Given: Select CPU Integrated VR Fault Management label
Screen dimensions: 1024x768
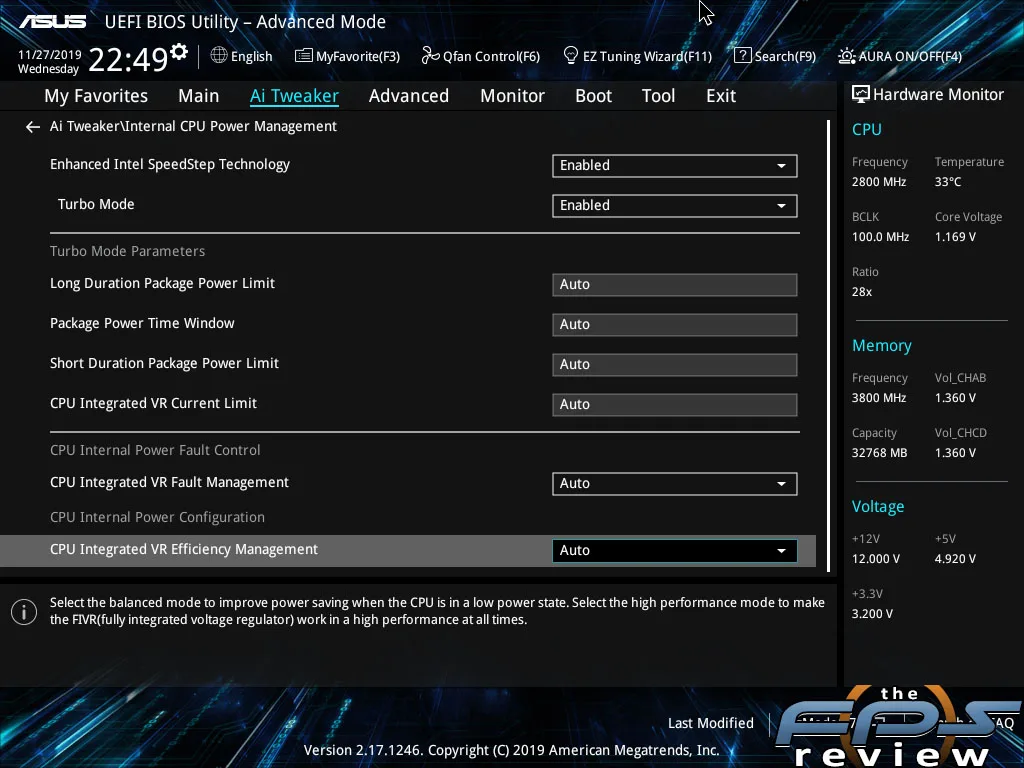Looking at the screenshot, I should pyautogui.click(x=170, y=483).
